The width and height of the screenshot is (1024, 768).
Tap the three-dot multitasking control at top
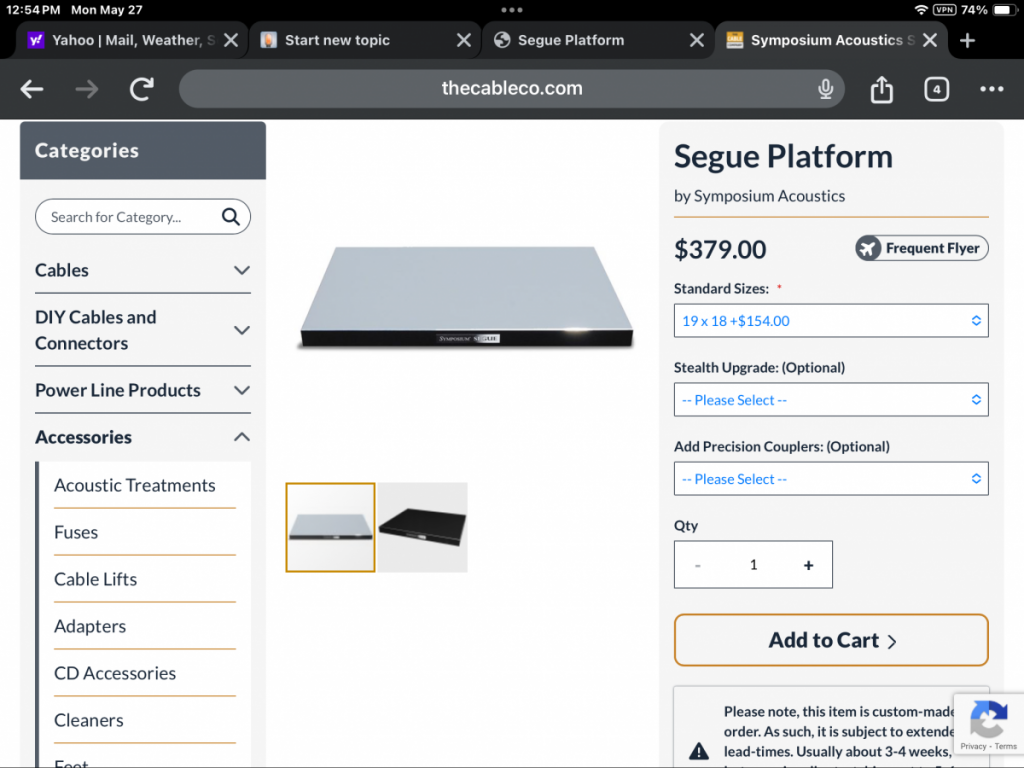pos(511,10)
